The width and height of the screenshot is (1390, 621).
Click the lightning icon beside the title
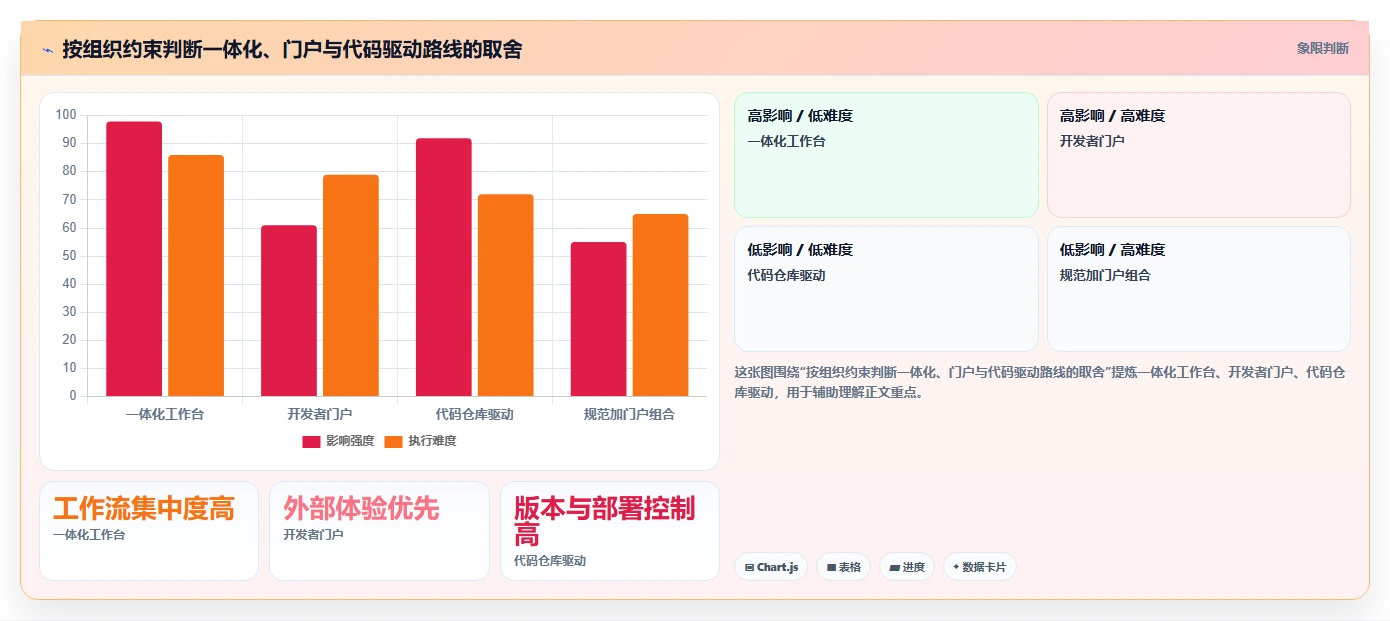coord(47,49)
